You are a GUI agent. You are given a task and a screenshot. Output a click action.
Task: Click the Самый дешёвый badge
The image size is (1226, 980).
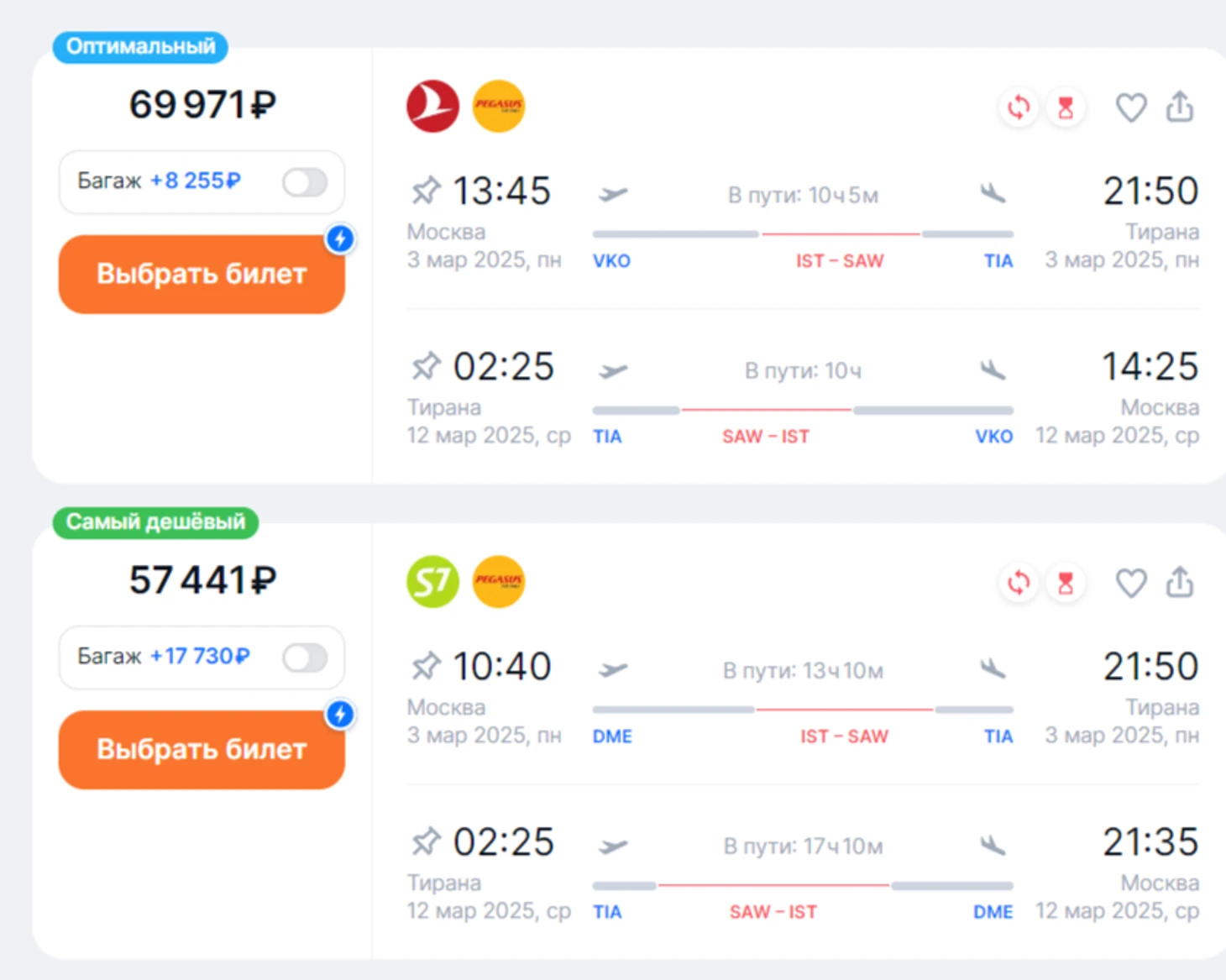coord(155,522)
